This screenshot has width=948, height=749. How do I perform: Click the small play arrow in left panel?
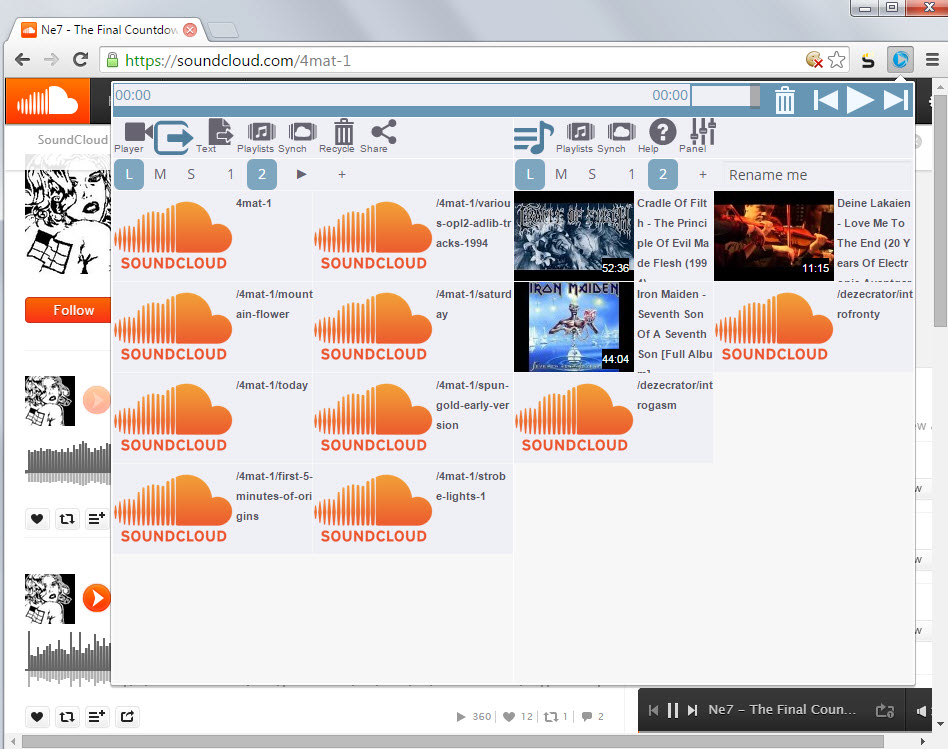(x=302, y=175)
